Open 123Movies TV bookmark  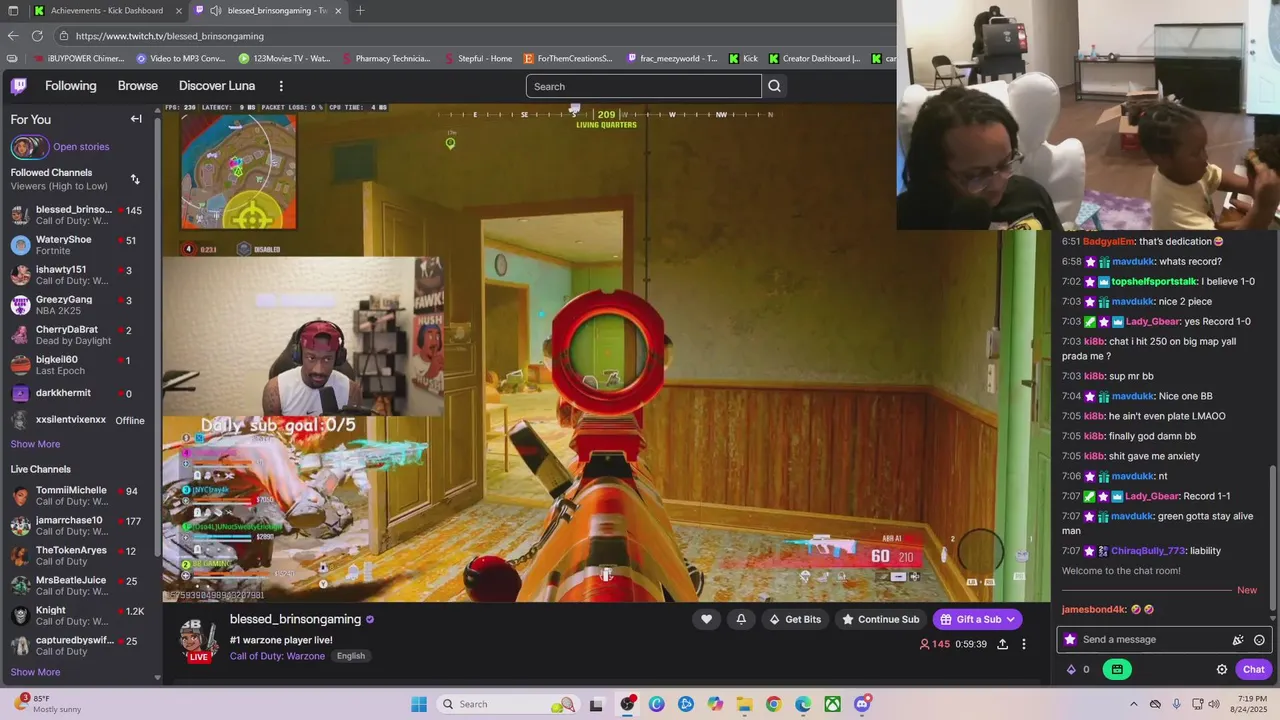(x=284, y=58)
